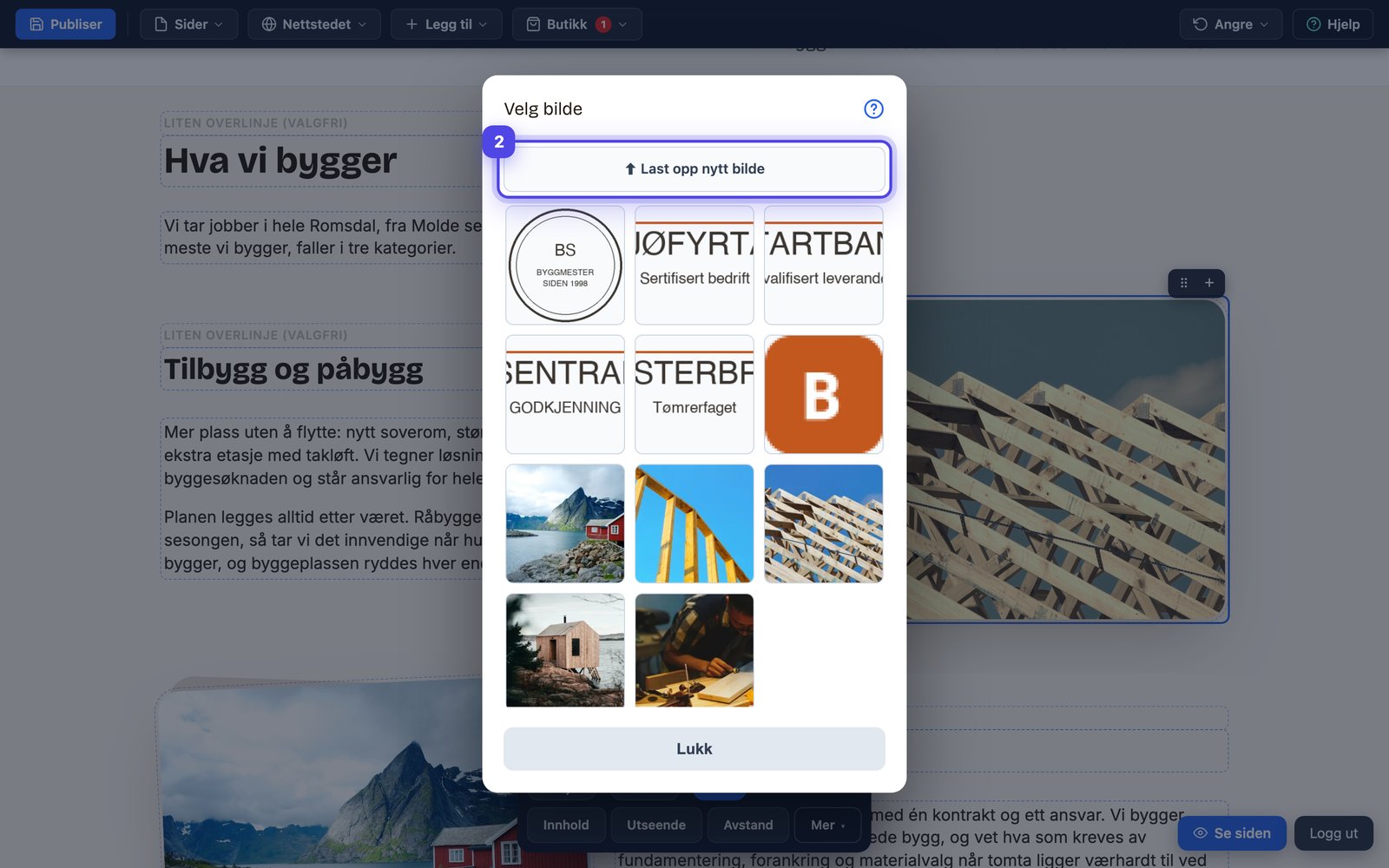Select the 'Tømrerfaget' badge thumbnail
This screenshot has width=1389, height=868.
pos(694,394)
